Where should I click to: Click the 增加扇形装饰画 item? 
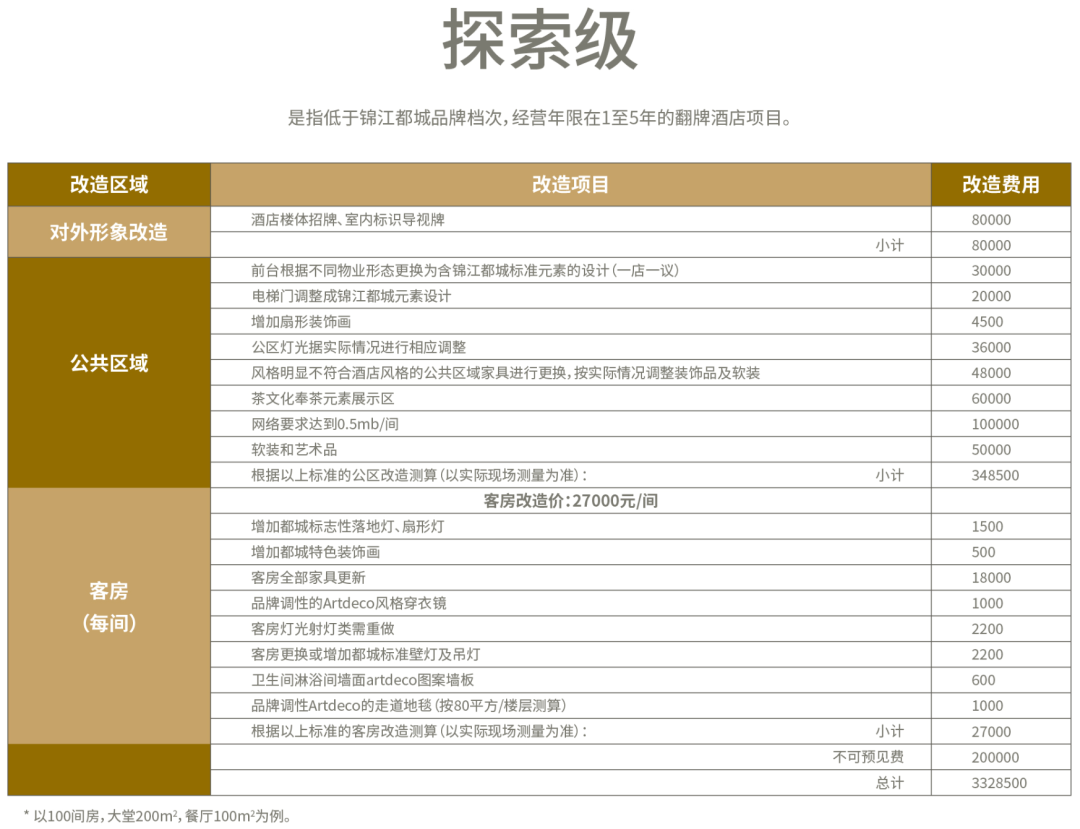click(301, 322)
